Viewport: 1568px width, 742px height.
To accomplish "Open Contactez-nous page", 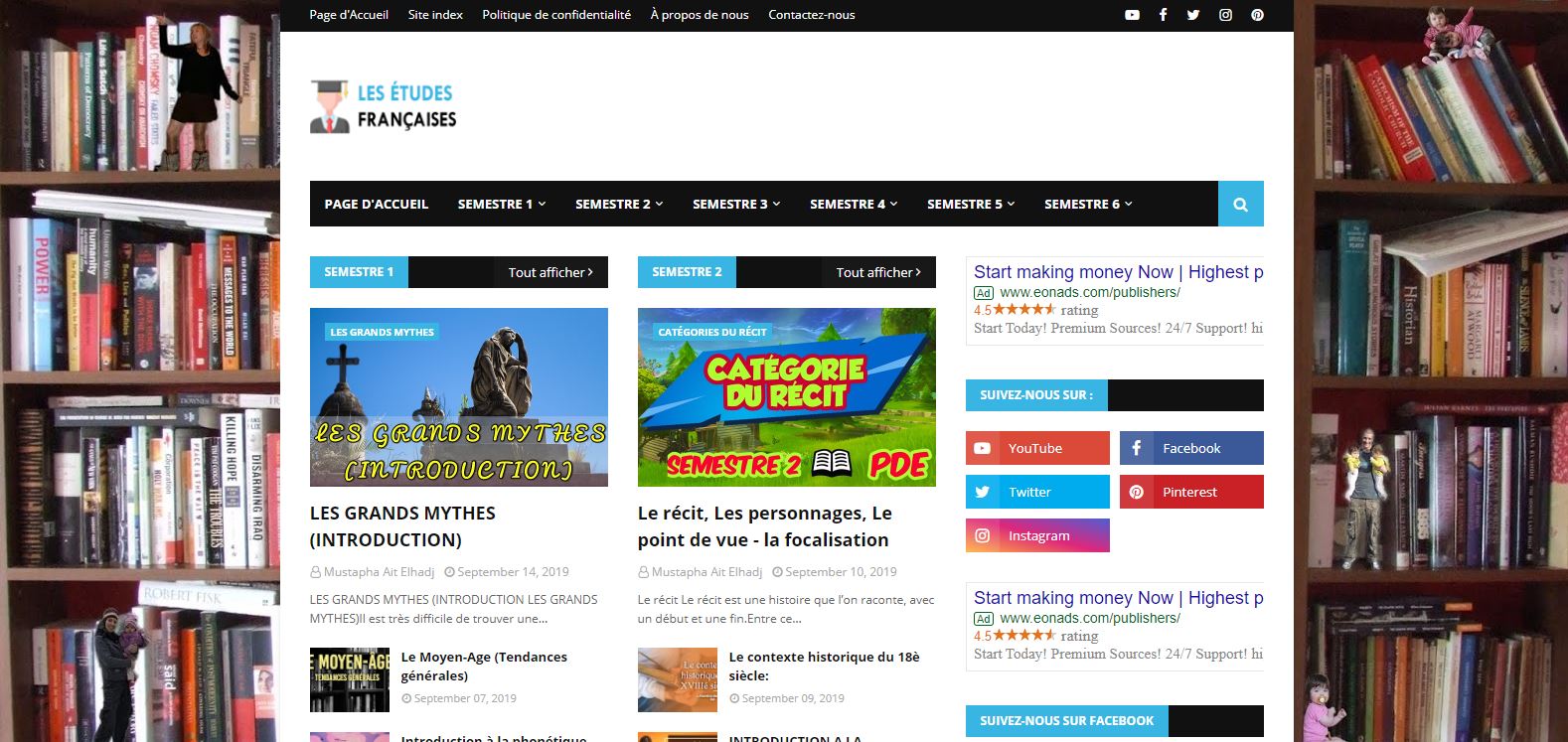I will point(812,15).
